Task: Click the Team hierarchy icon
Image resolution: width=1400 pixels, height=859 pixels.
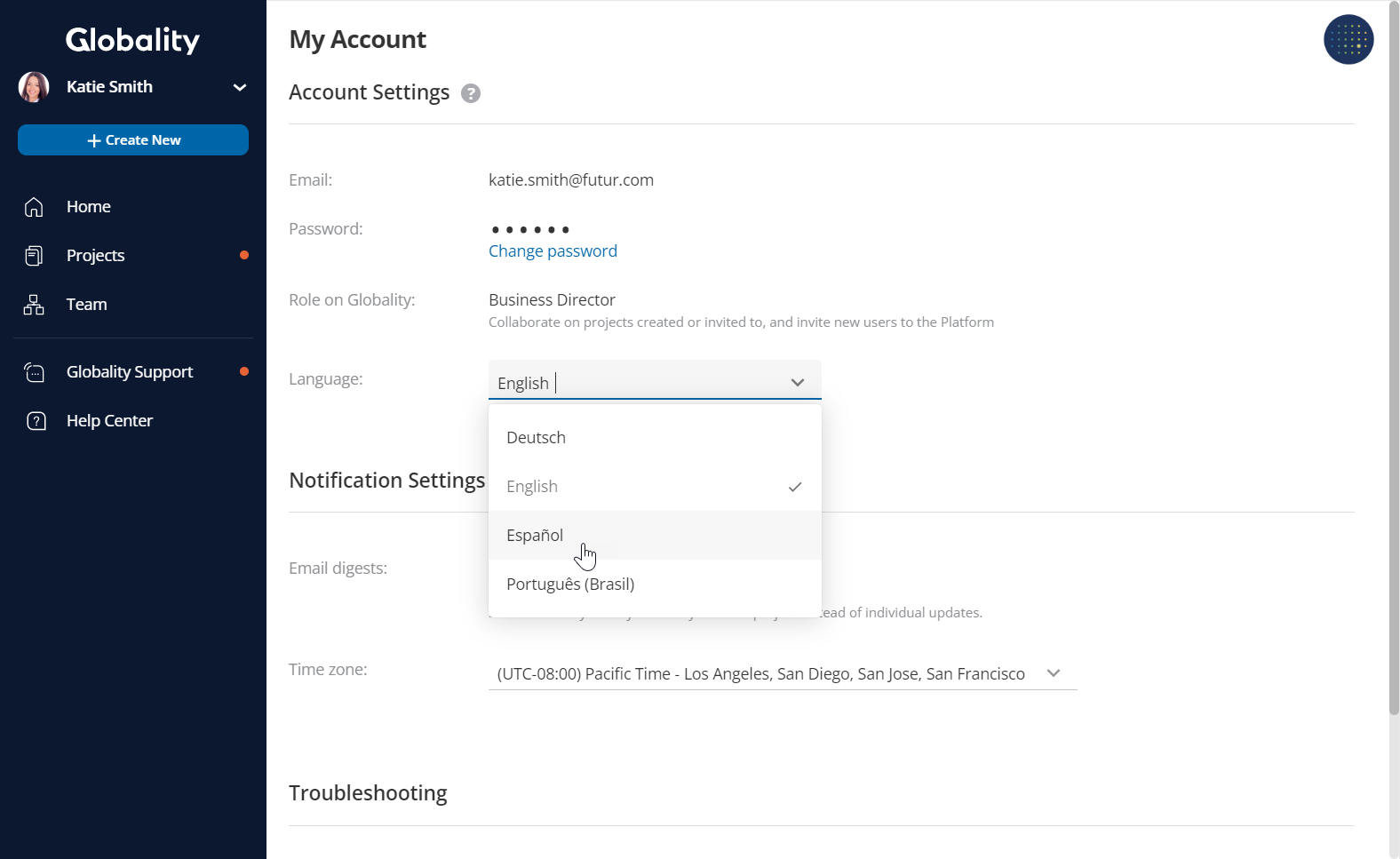Action: pyautogui.click(x=34, y=305)
